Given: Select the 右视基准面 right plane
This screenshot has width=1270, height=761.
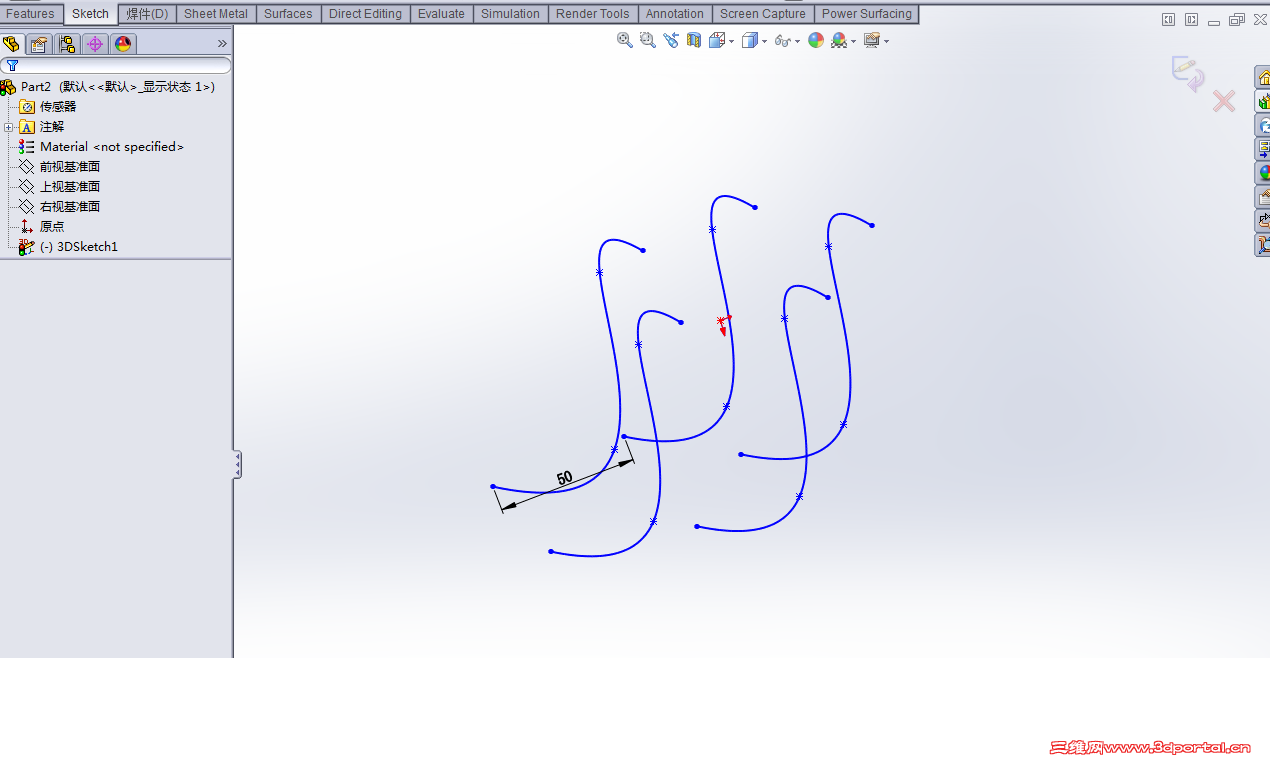Looking at the screenshot, I should (60, 206).
